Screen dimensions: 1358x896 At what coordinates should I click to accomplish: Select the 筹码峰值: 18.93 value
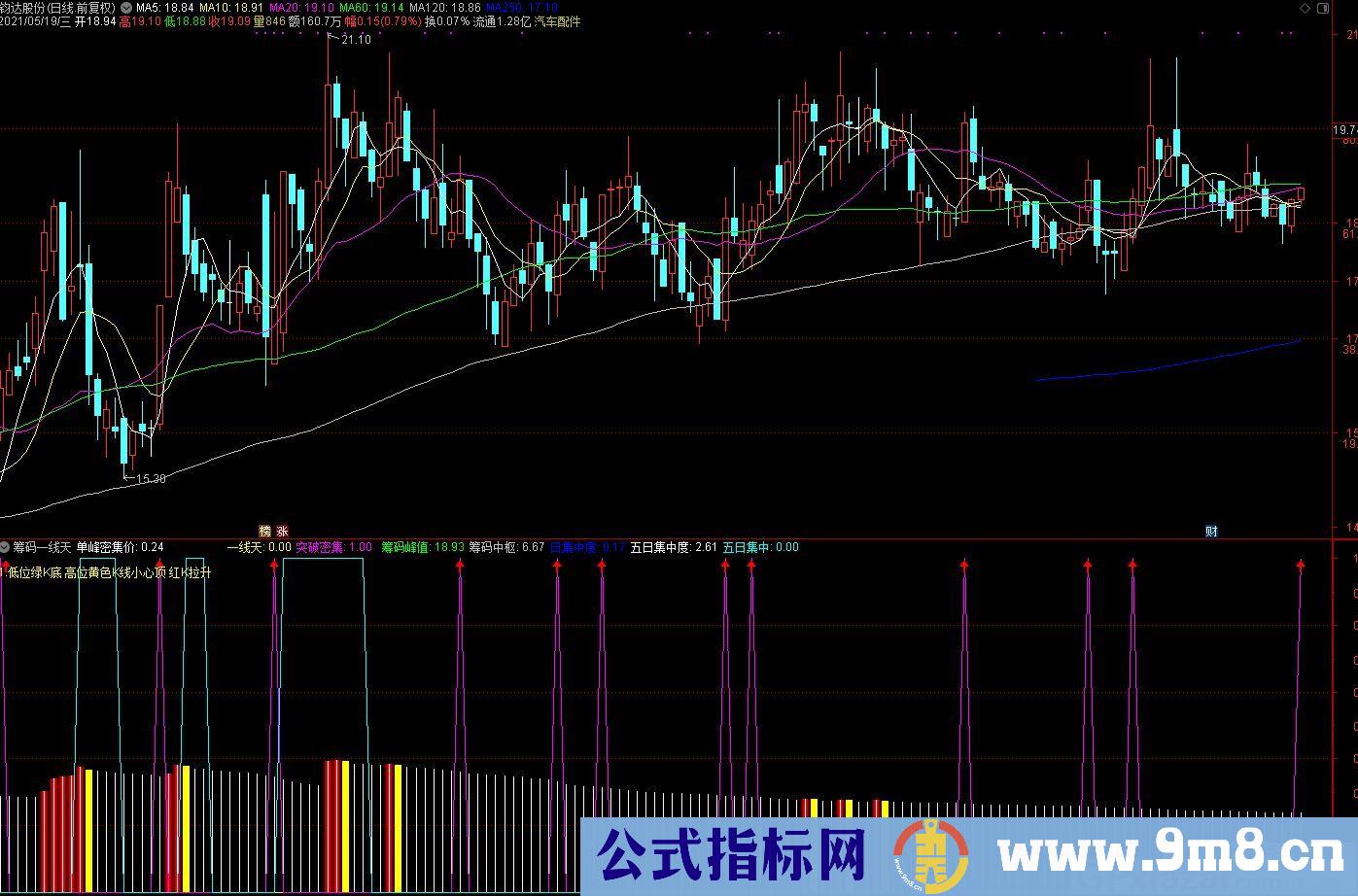[423, 547]
